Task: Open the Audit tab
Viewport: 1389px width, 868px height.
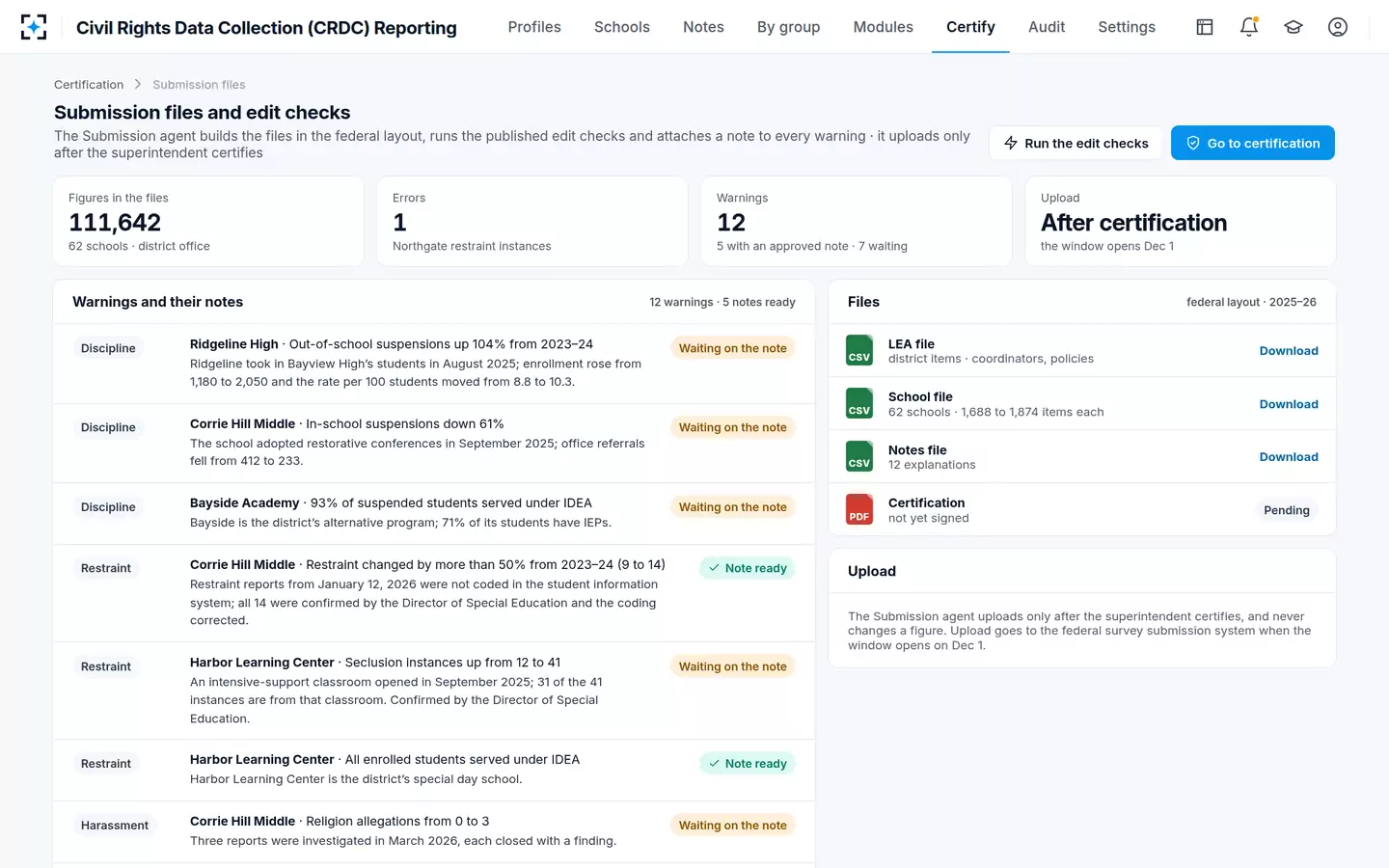Action: click(1047, 27)
